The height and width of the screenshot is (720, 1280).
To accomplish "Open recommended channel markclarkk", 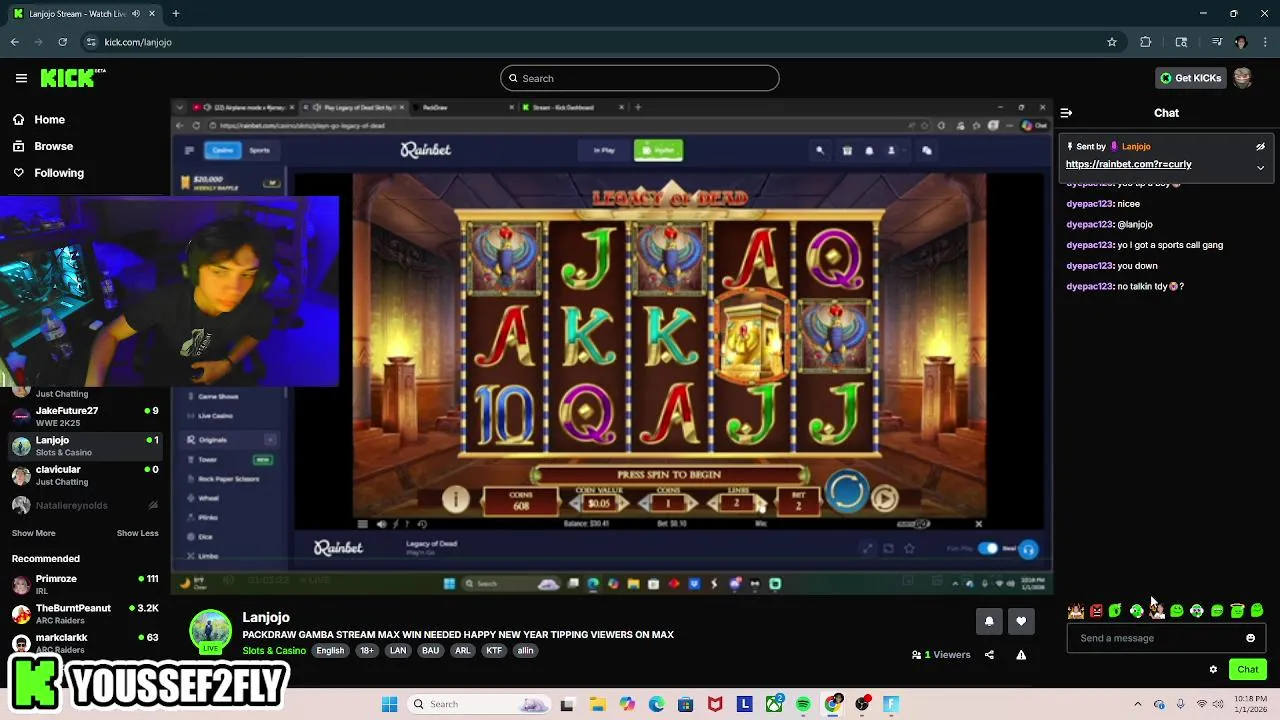I will pyautogui.click(x=84, y=643).
